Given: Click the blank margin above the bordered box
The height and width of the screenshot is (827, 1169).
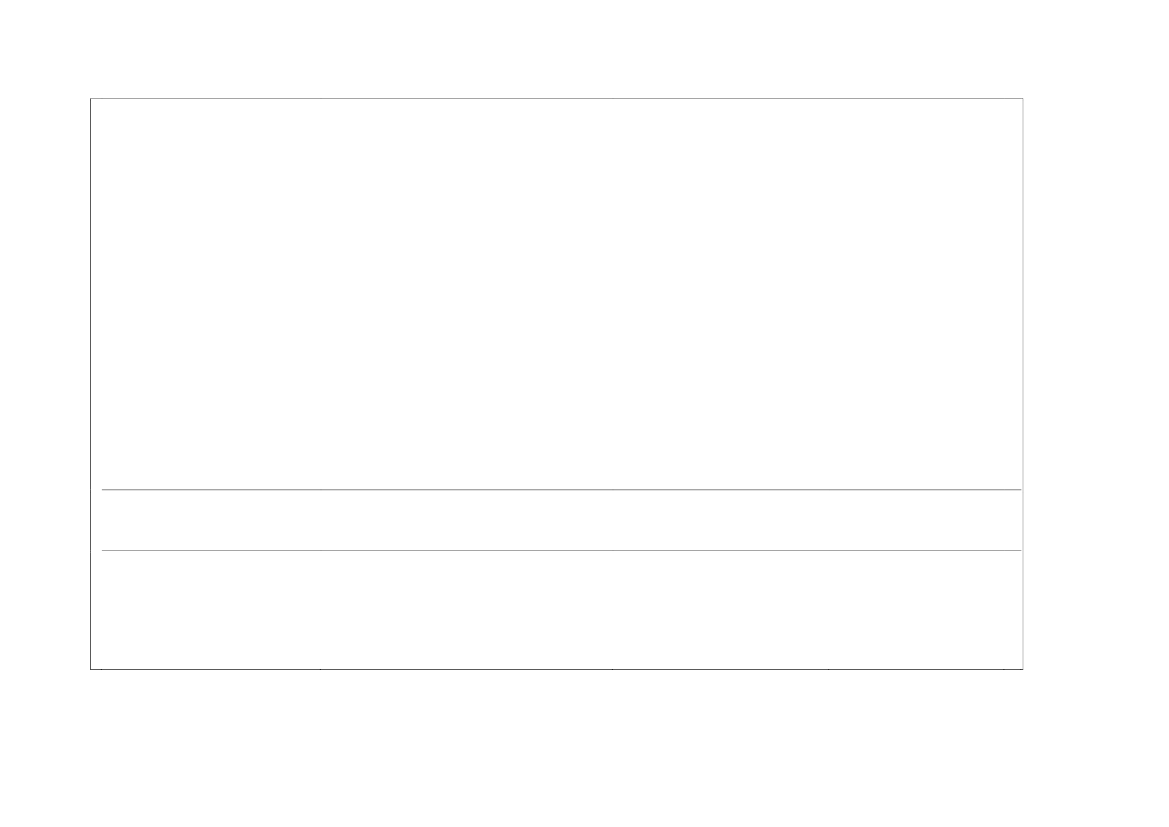Looking at the screenshot, I should 556,48.
